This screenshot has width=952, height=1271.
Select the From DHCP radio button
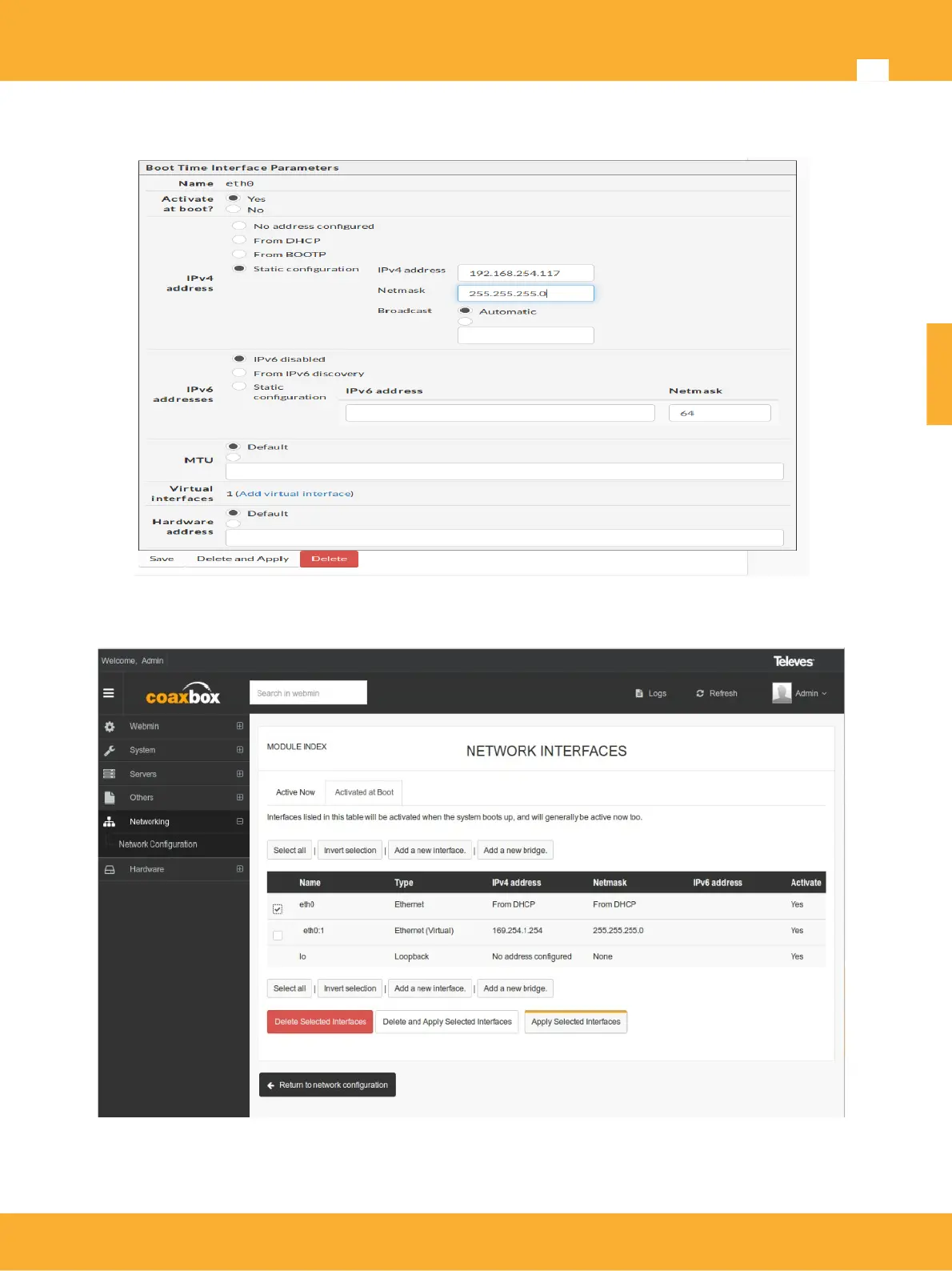(x=238, y=240)
